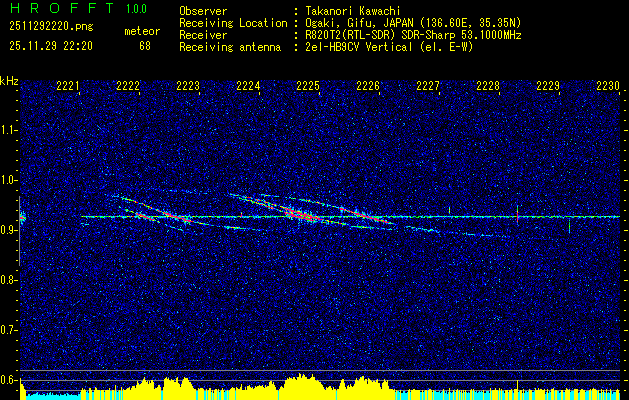Select the location text Ogaki, Gifu, JAPAN

click(357, 24)
